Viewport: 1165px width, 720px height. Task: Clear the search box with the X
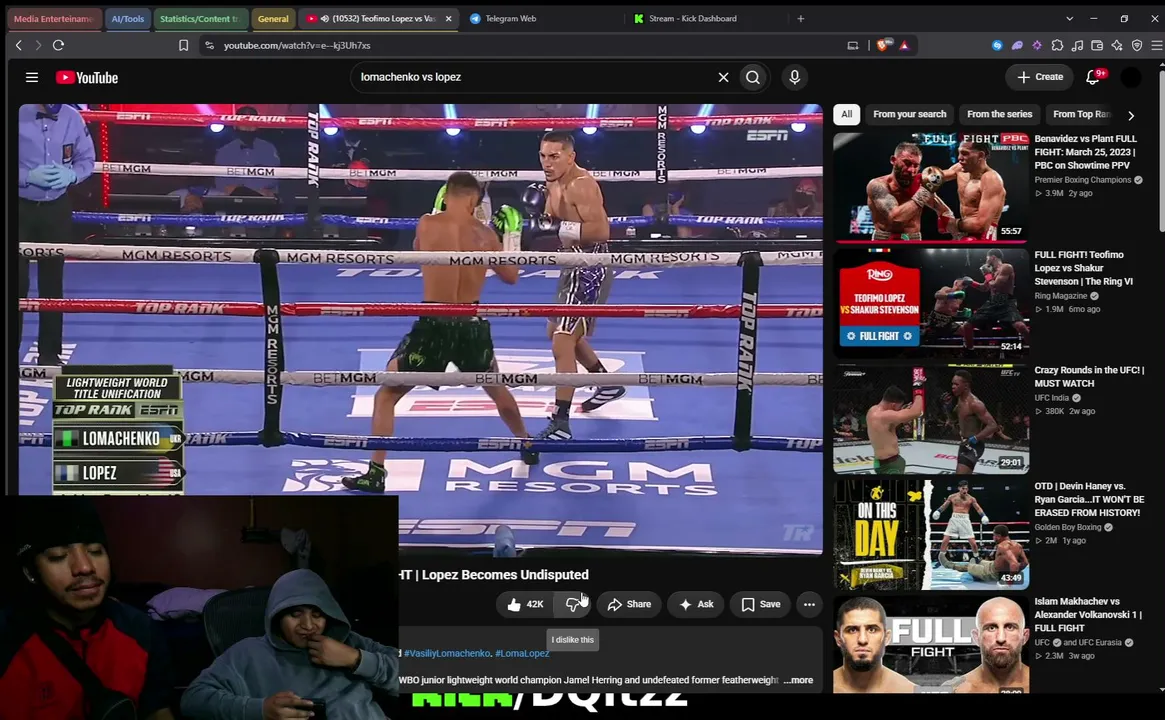click(723, 77)
